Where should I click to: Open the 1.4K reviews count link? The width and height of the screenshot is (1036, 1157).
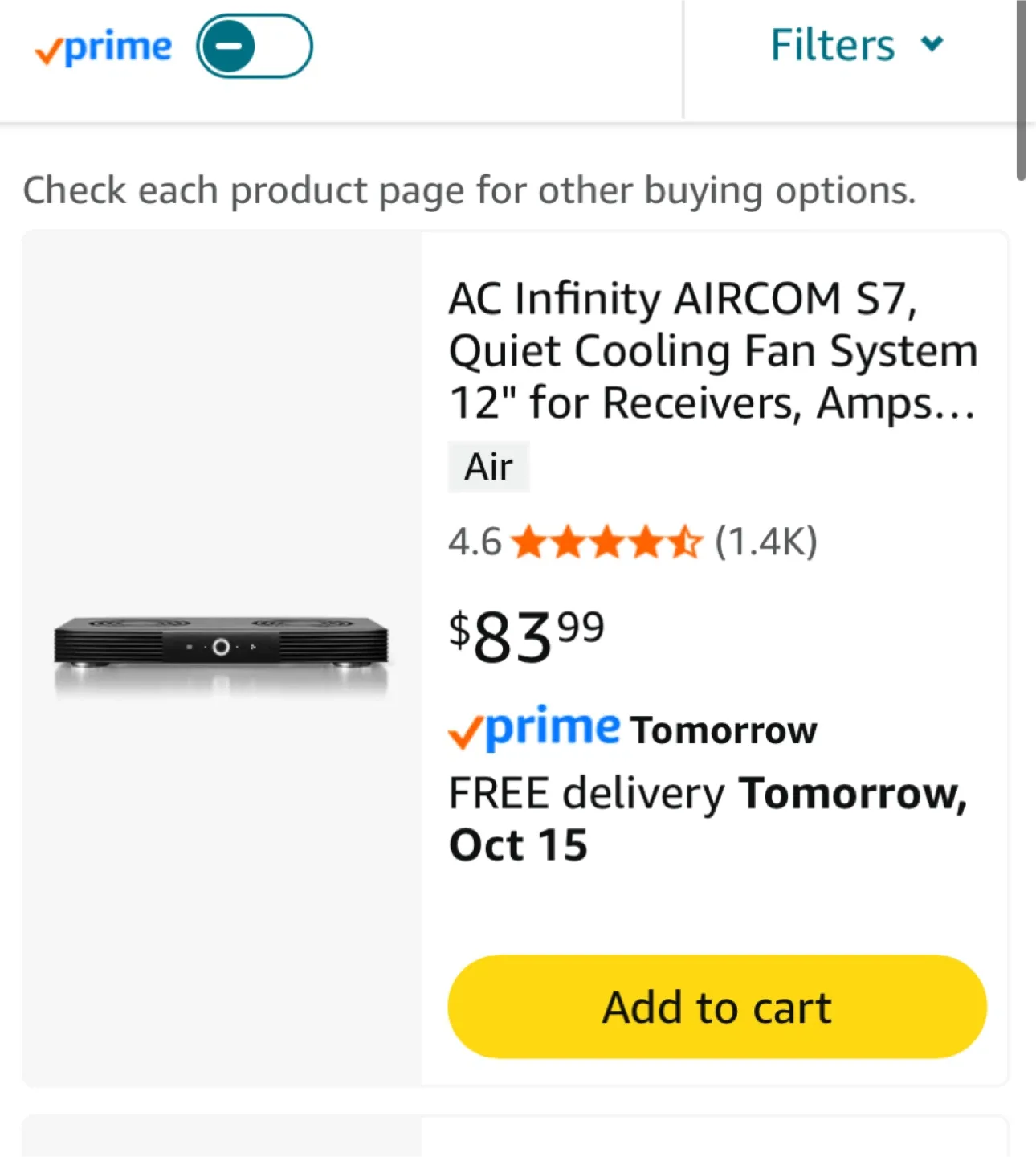[766, 542]
